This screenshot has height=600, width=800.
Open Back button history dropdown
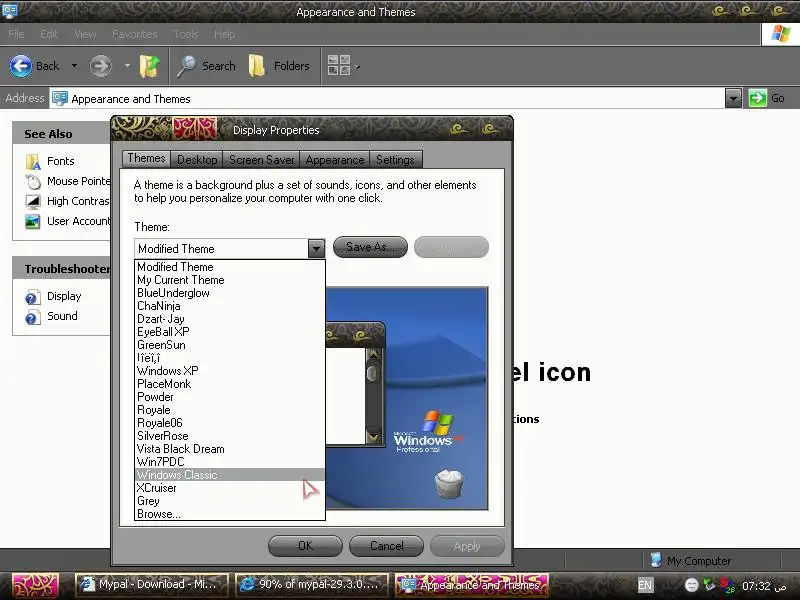[74, 66]
